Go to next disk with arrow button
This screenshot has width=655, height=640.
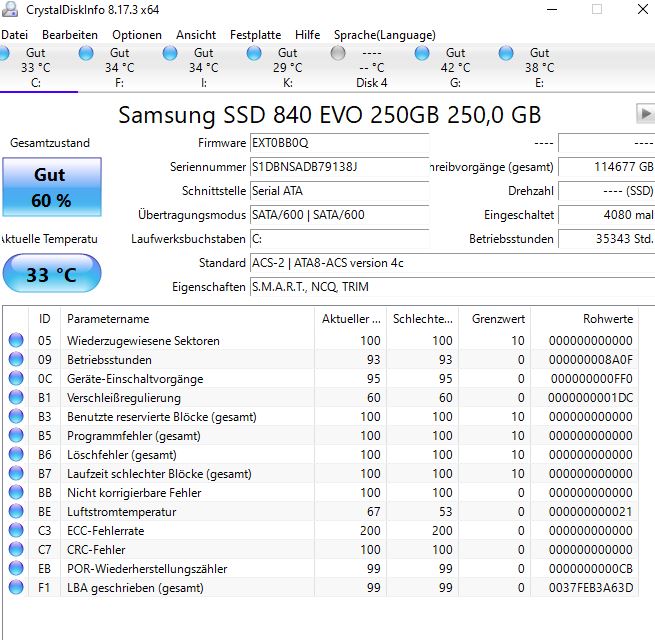(645, 113)
